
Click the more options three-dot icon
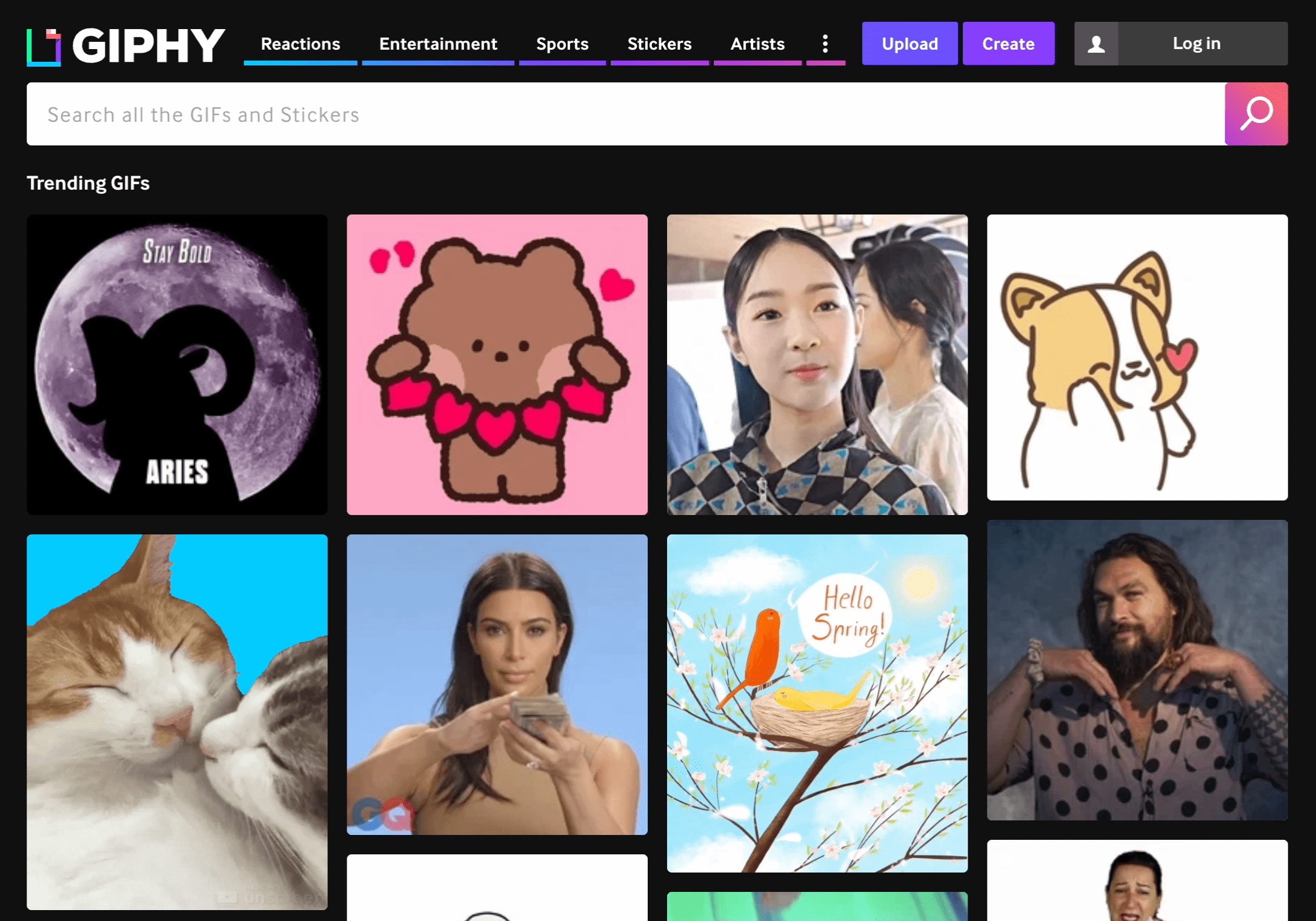825,43
